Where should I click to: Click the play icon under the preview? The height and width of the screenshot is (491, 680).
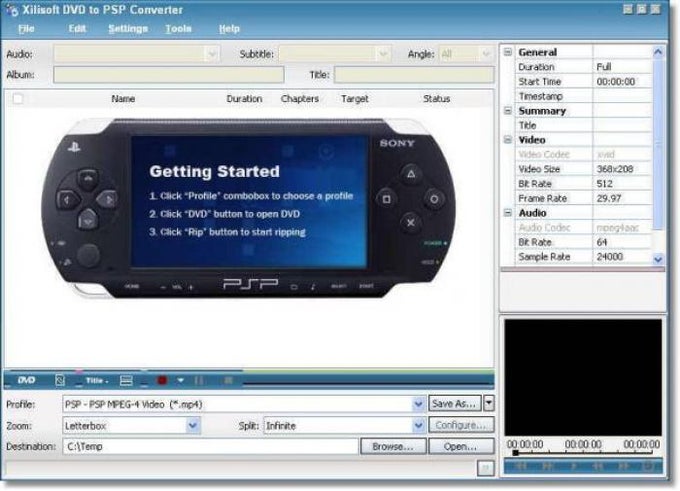573,466
